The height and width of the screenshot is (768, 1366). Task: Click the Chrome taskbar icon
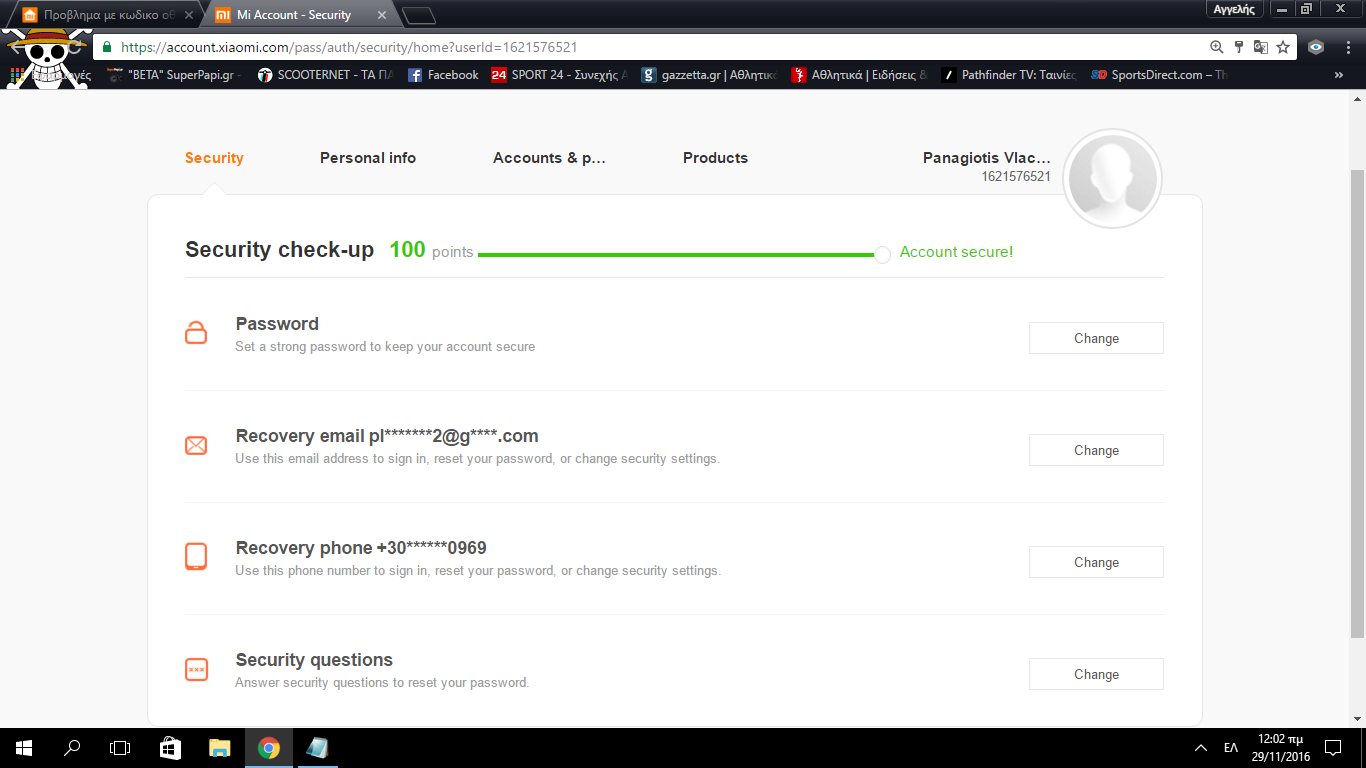pos(268,748)
